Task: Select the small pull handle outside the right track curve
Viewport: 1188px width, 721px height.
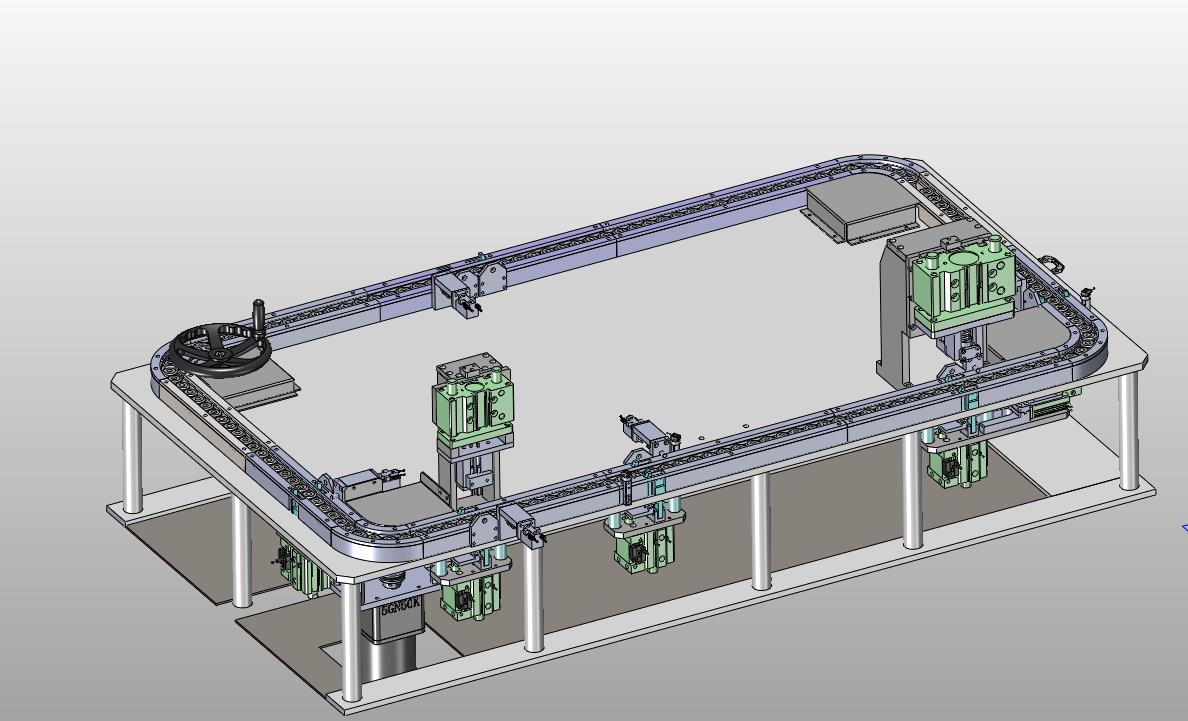Action: tap(1050, 264)
